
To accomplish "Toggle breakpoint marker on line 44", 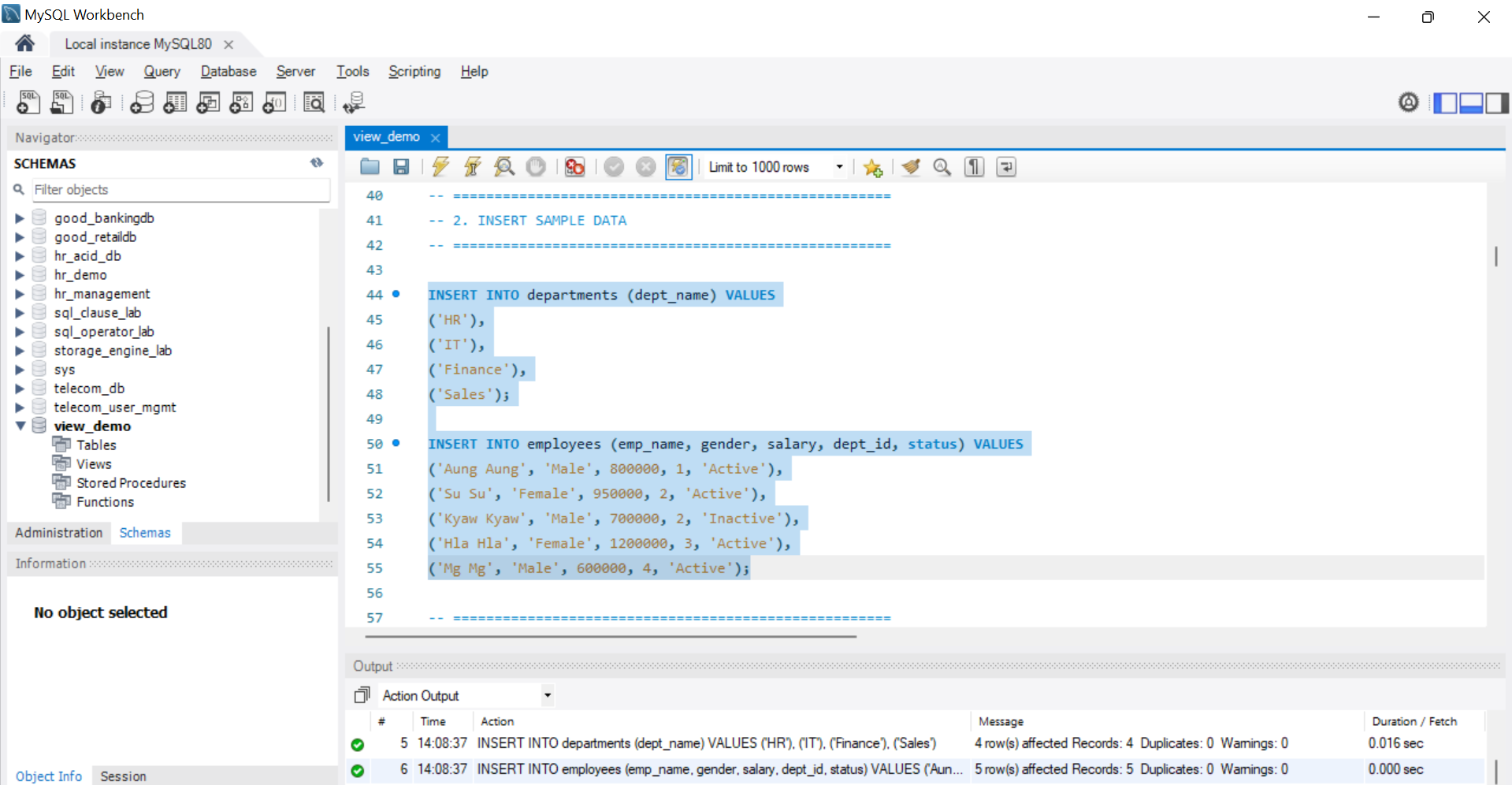I will 396,294.
